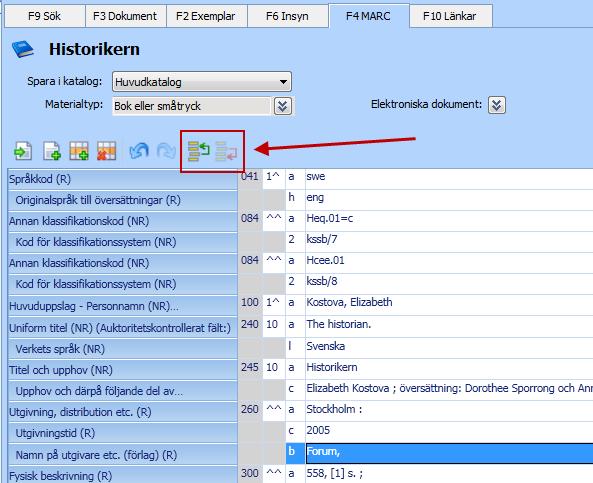Switch to the F9 Sök tab
The width and height of the screenshot is (593, 483).
click(45, 16)
